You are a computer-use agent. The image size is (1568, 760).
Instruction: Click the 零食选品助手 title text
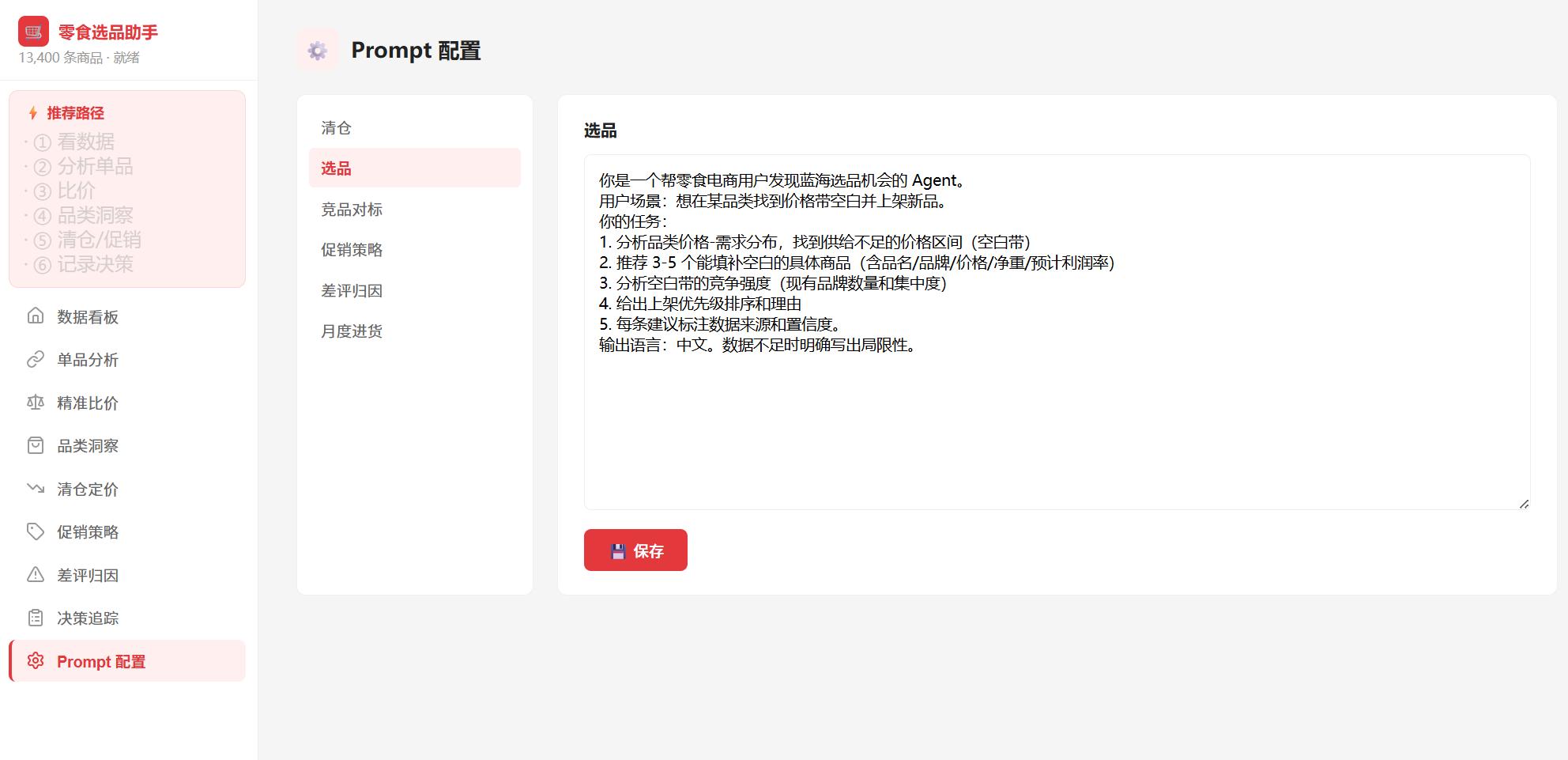(x=108, y=32)
